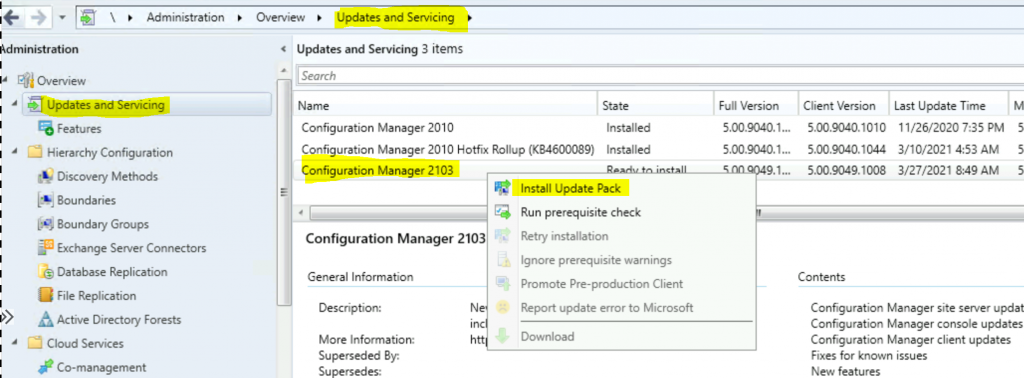The width and height of the screenshot is (1024, 378).
Task: Click the Hierarchy Configuration folder icon
Action: point(35,152)
